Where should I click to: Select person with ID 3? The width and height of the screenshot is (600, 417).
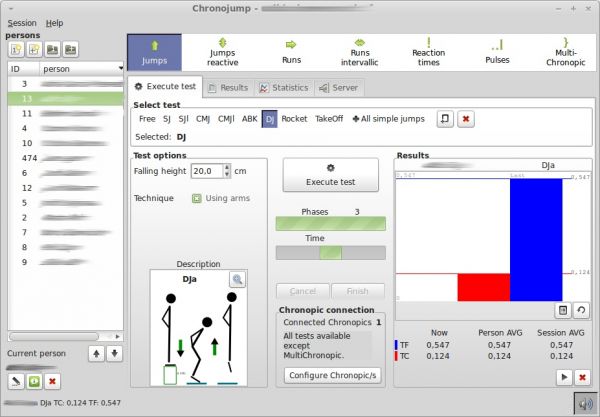point(65,84)
